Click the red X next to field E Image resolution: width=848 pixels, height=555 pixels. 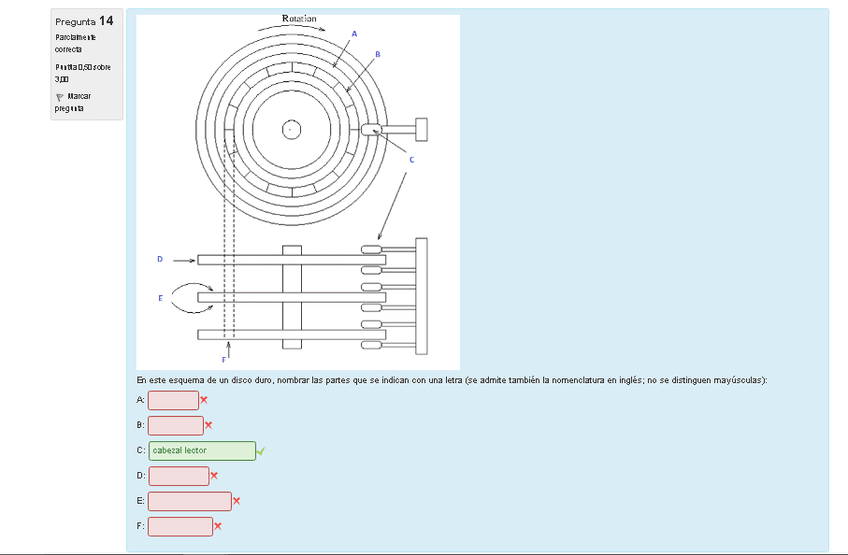coord(236,501)
